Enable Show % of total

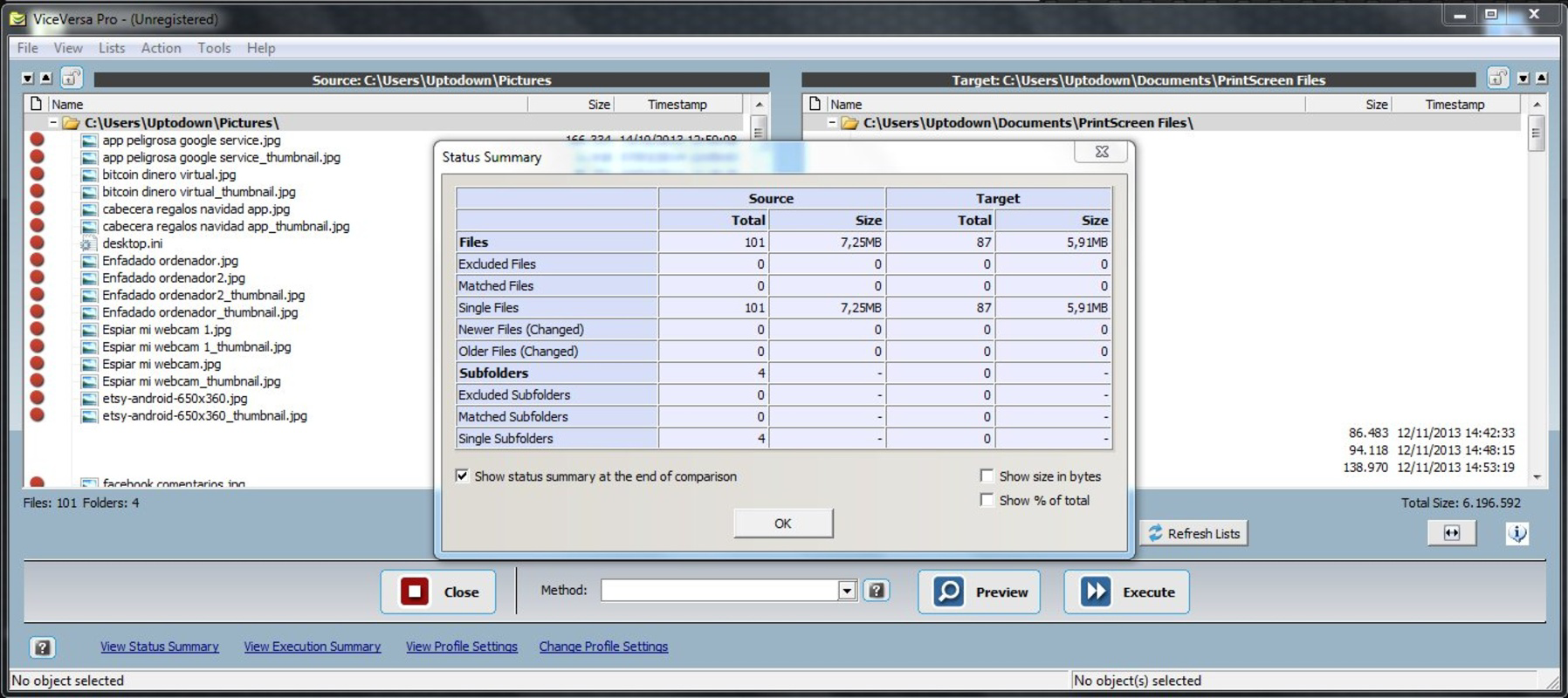coord(987,501)
